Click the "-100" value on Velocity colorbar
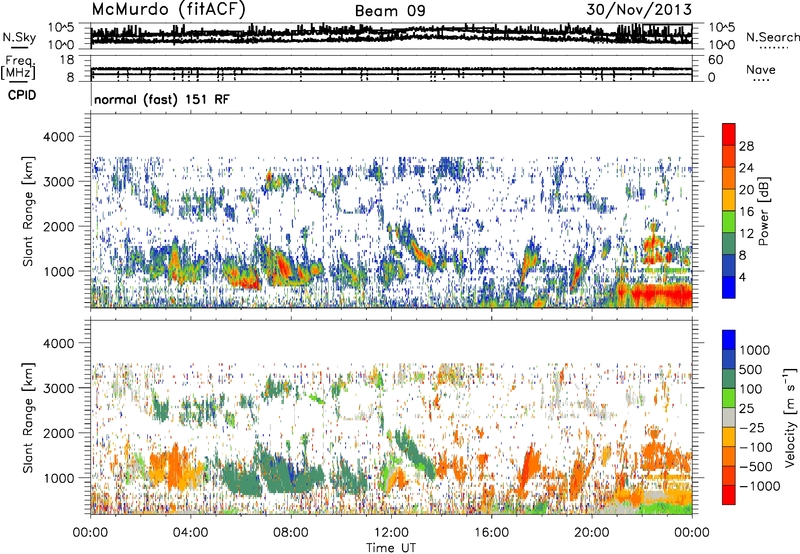Viewport: 800px width, 554px height. click(756, 447)
